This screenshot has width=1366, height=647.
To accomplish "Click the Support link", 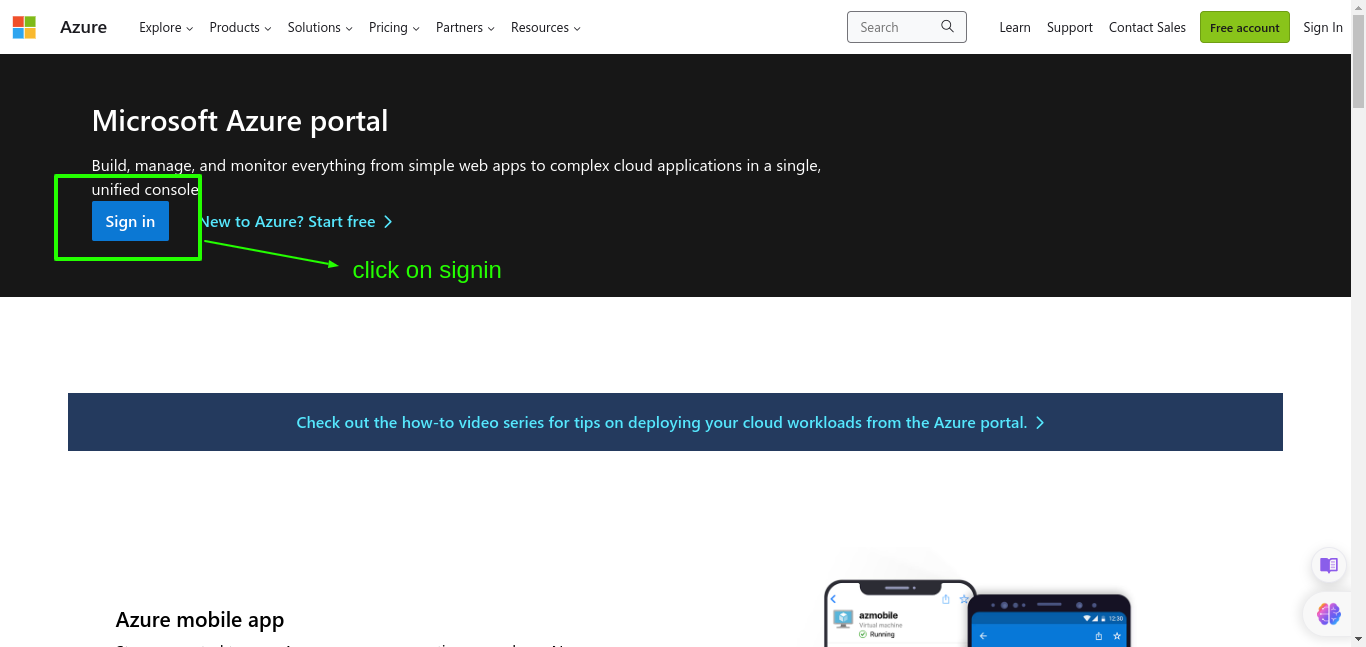I will pos(1069,27).
